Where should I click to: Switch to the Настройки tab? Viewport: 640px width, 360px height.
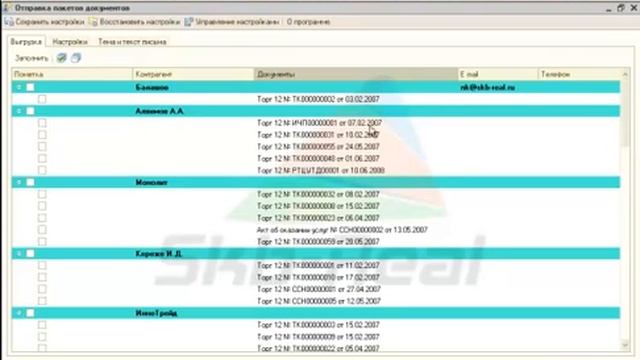point(70,42)
